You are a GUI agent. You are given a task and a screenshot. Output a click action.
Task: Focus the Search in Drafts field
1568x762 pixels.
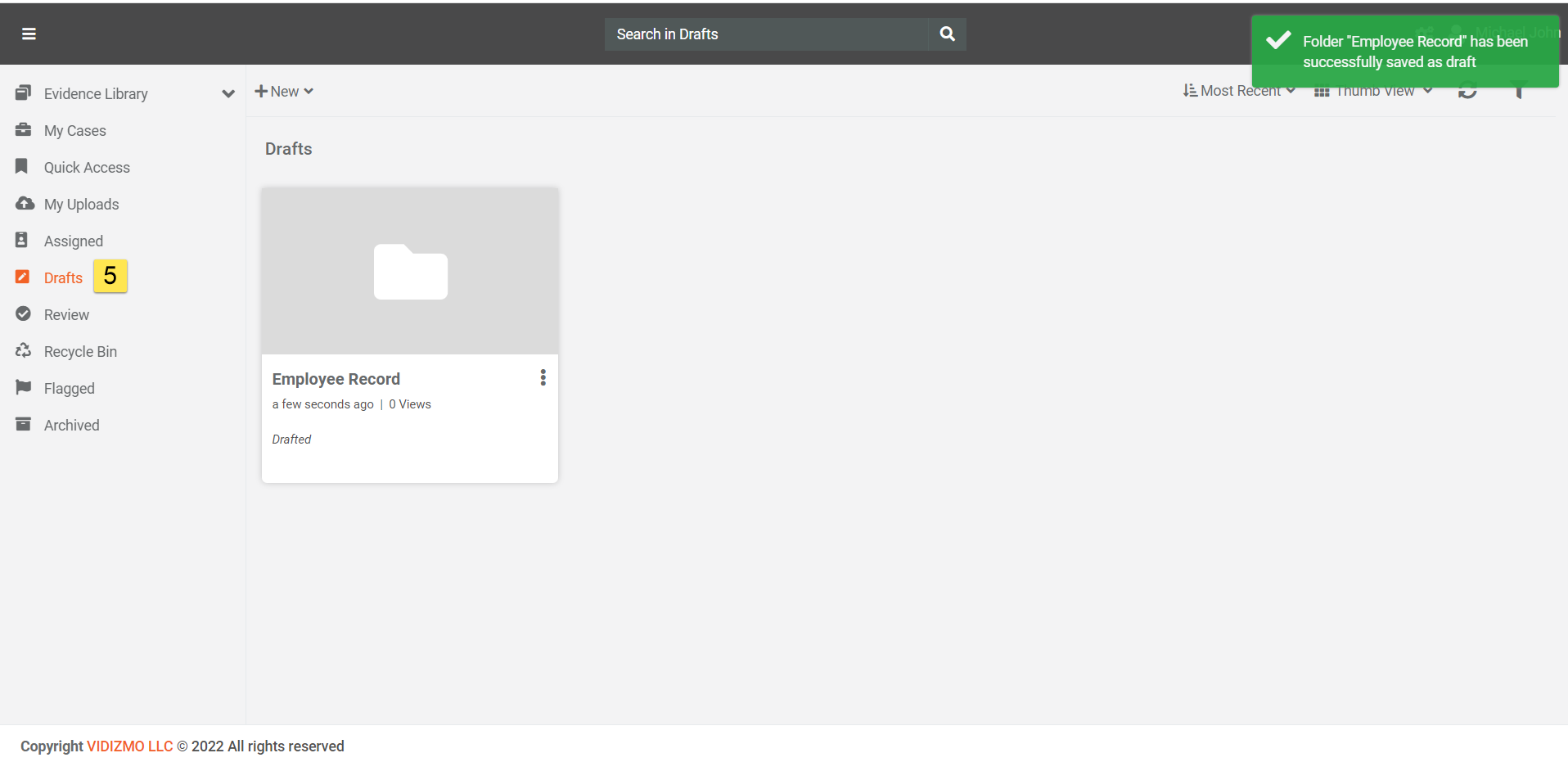point(765,34)
